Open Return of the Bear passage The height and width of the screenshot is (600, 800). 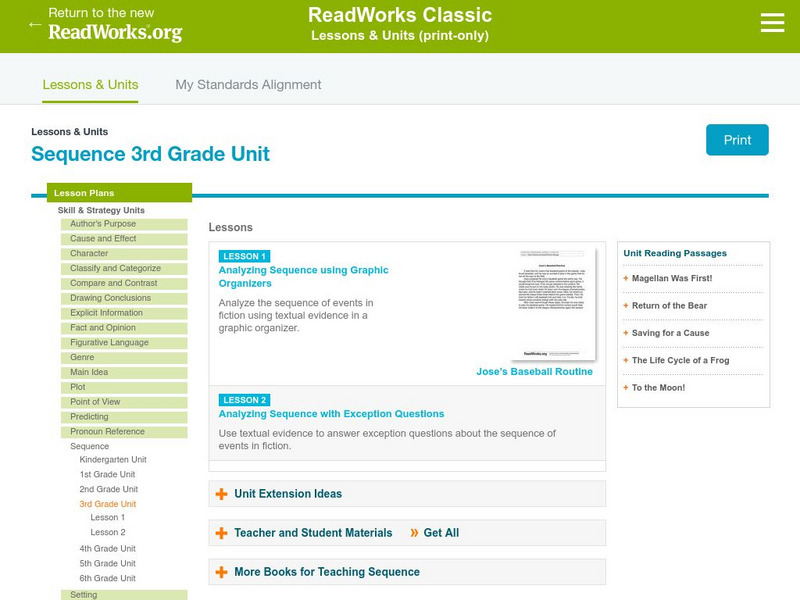pyautogui.click(x=669, y=306)
